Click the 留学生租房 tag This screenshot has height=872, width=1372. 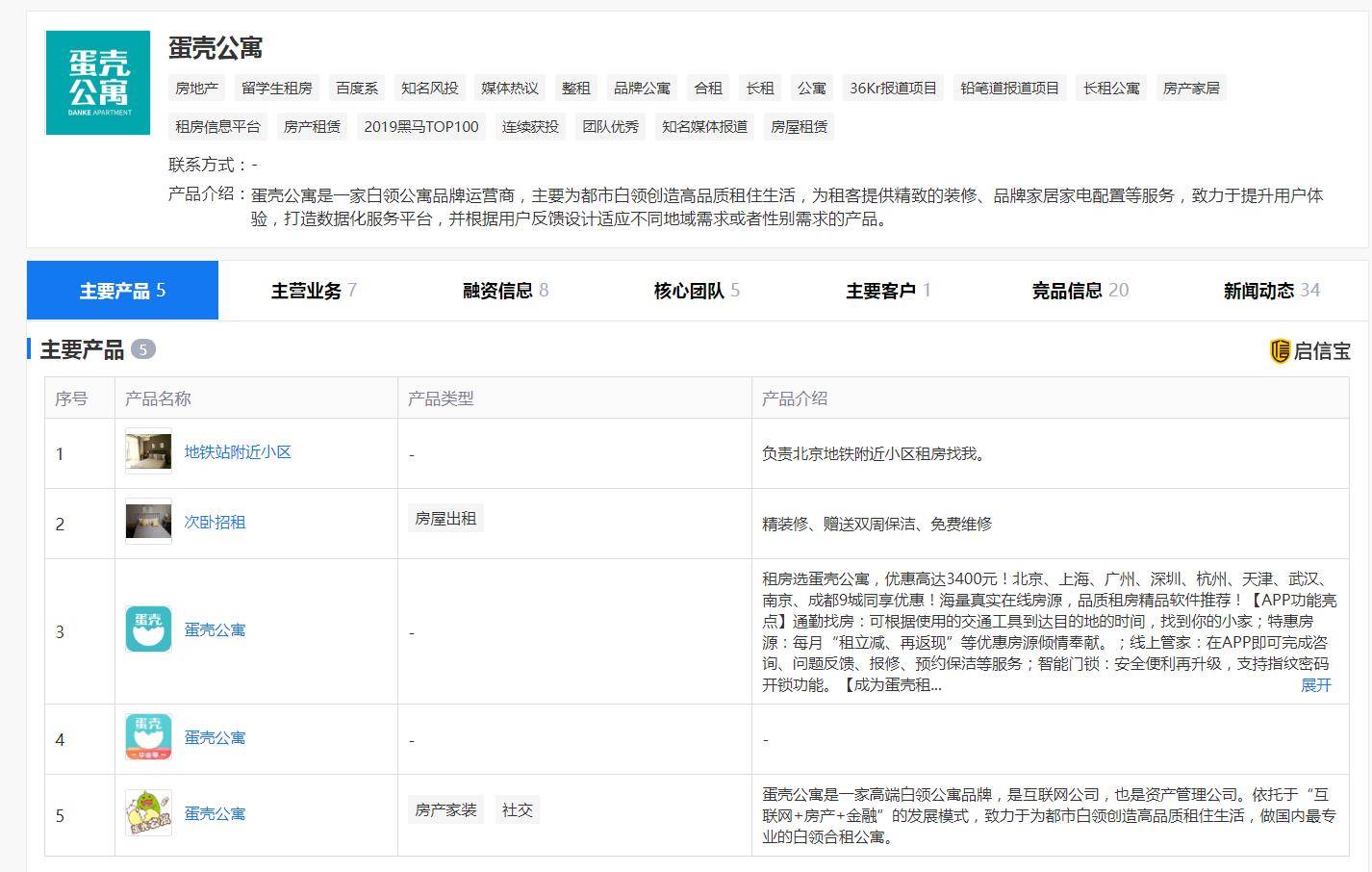tap(277, 88)
